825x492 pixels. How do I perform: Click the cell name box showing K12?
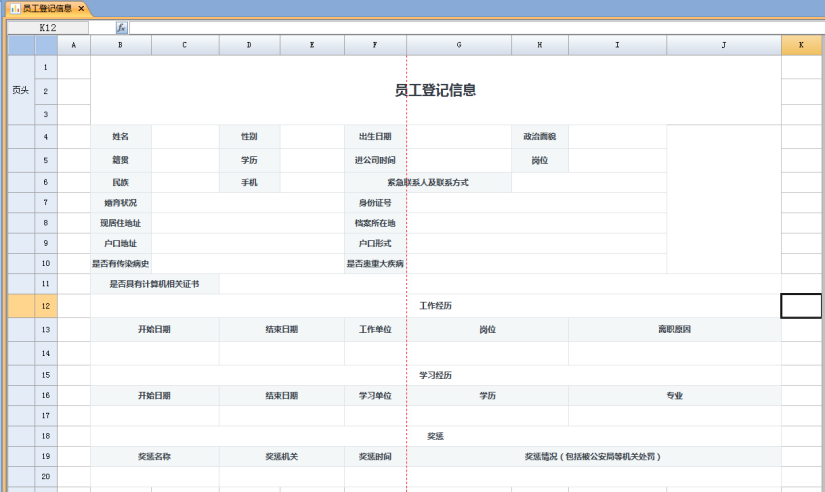tap(50, 28)
